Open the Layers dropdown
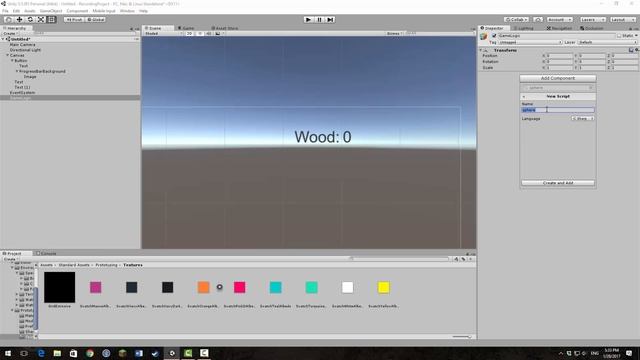 coord(592,20)
